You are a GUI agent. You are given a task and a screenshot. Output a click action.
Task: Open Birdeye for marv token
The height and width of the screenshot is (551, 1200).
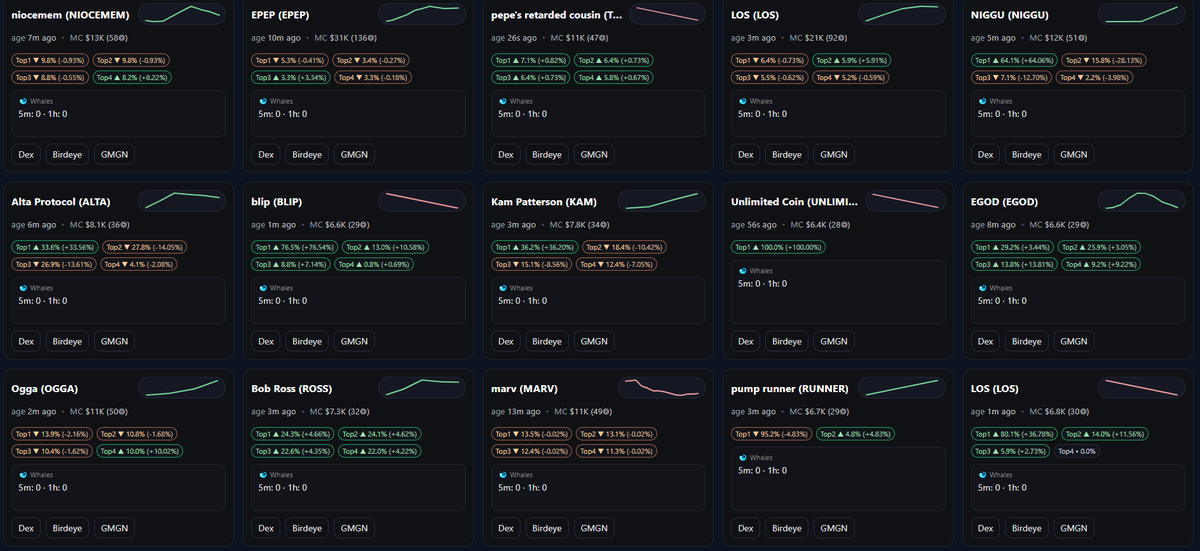547,529
